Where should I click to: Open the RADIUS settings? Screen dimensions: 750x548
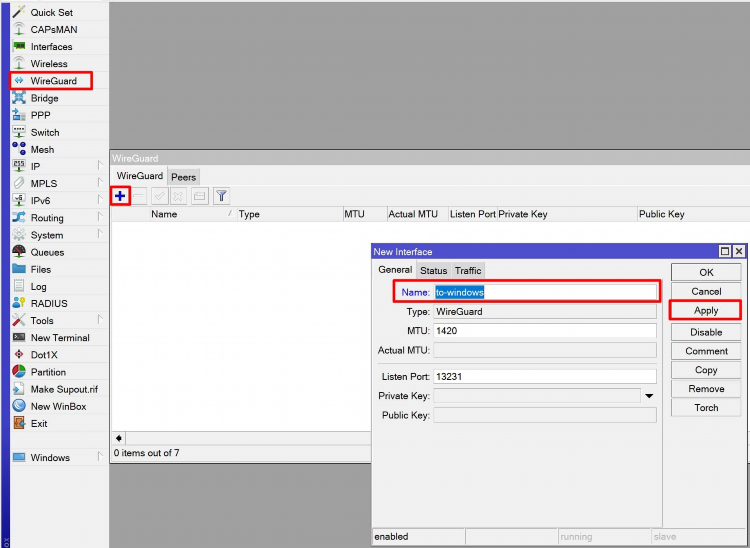tap(49, 304)
